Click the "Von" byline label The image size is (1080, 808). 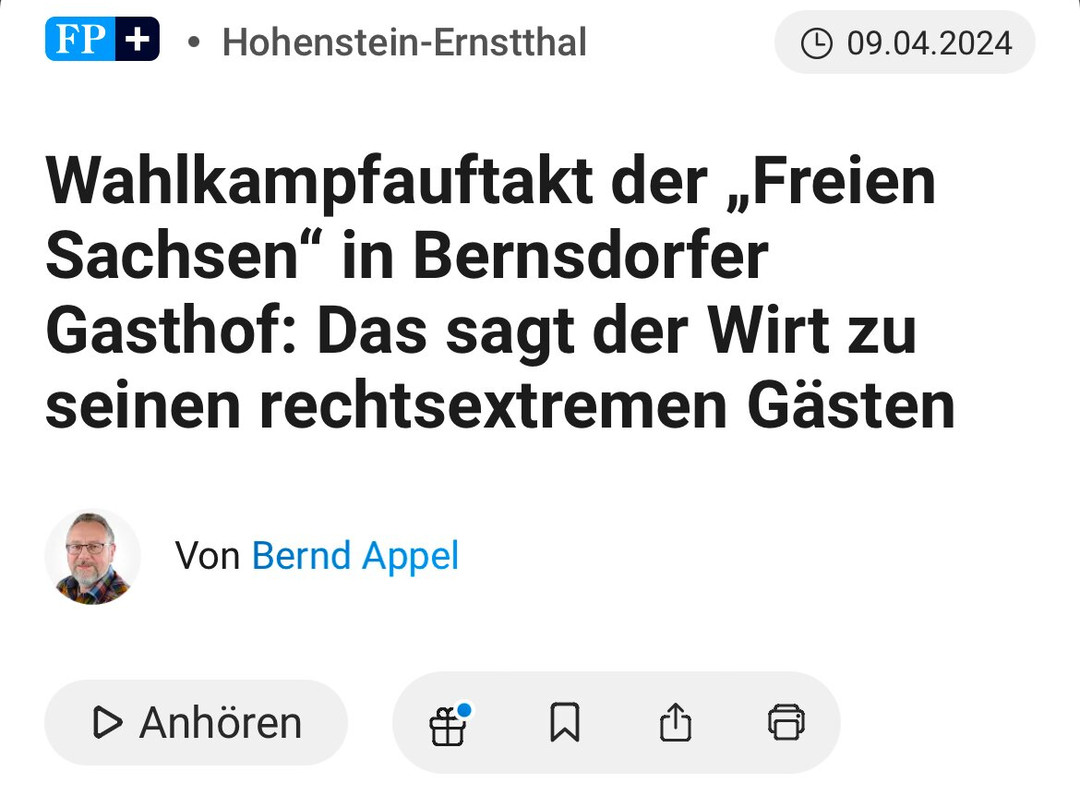pyautogui.click(x=207, y=556)
